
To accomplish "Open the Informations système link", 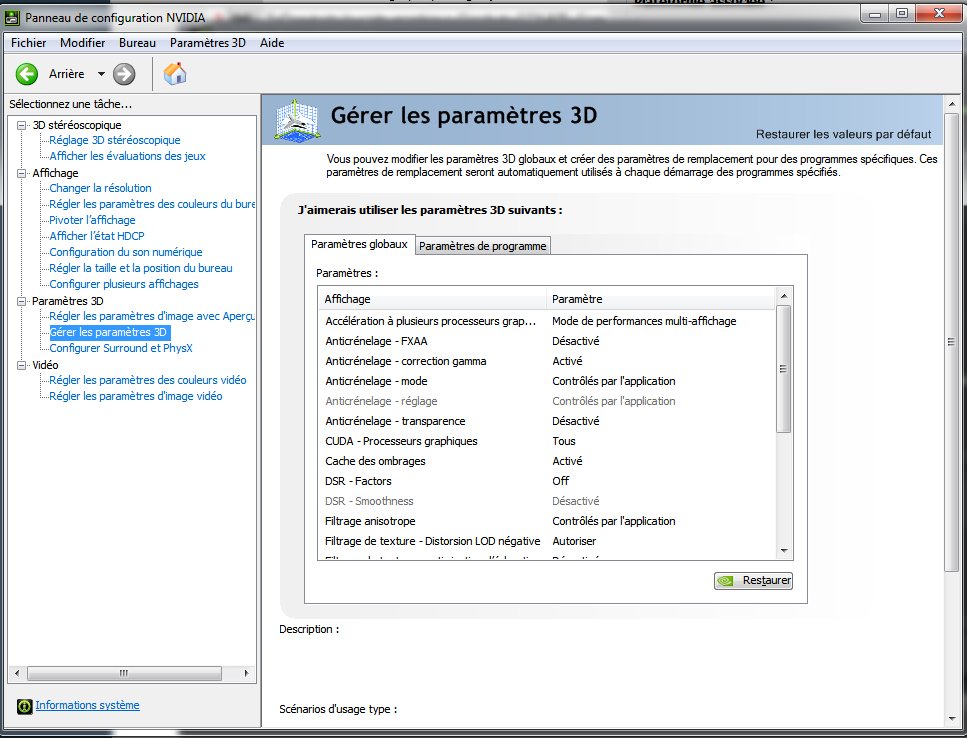I will coord(87,705).
